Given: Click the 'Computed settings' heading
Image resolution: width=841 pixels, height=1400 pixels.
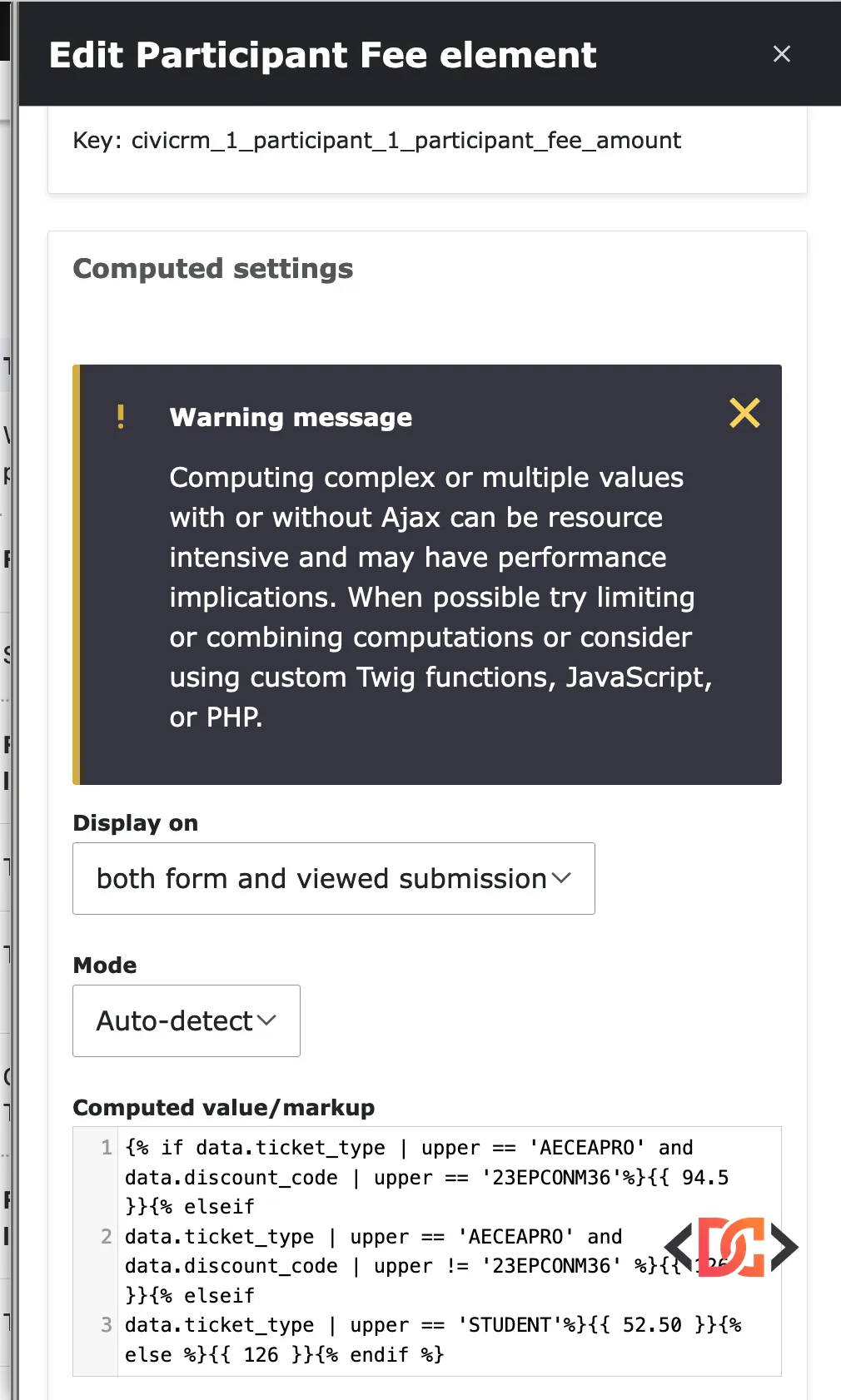Looking at the screenshot, I should tap(213, 268).
